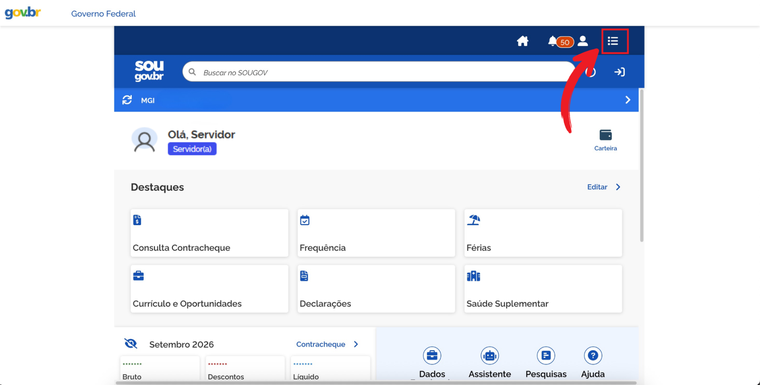Open the Declarações card

376,289
